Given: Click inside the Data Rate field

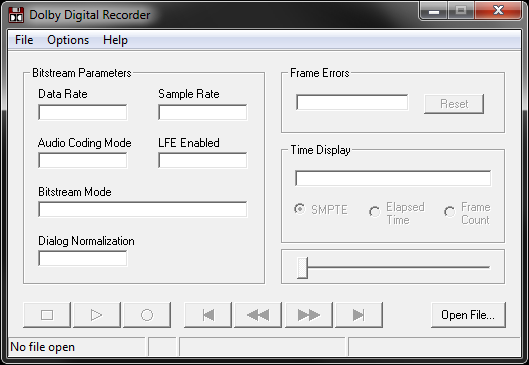Looking at the screenshot, I should [x=83, y=112].
